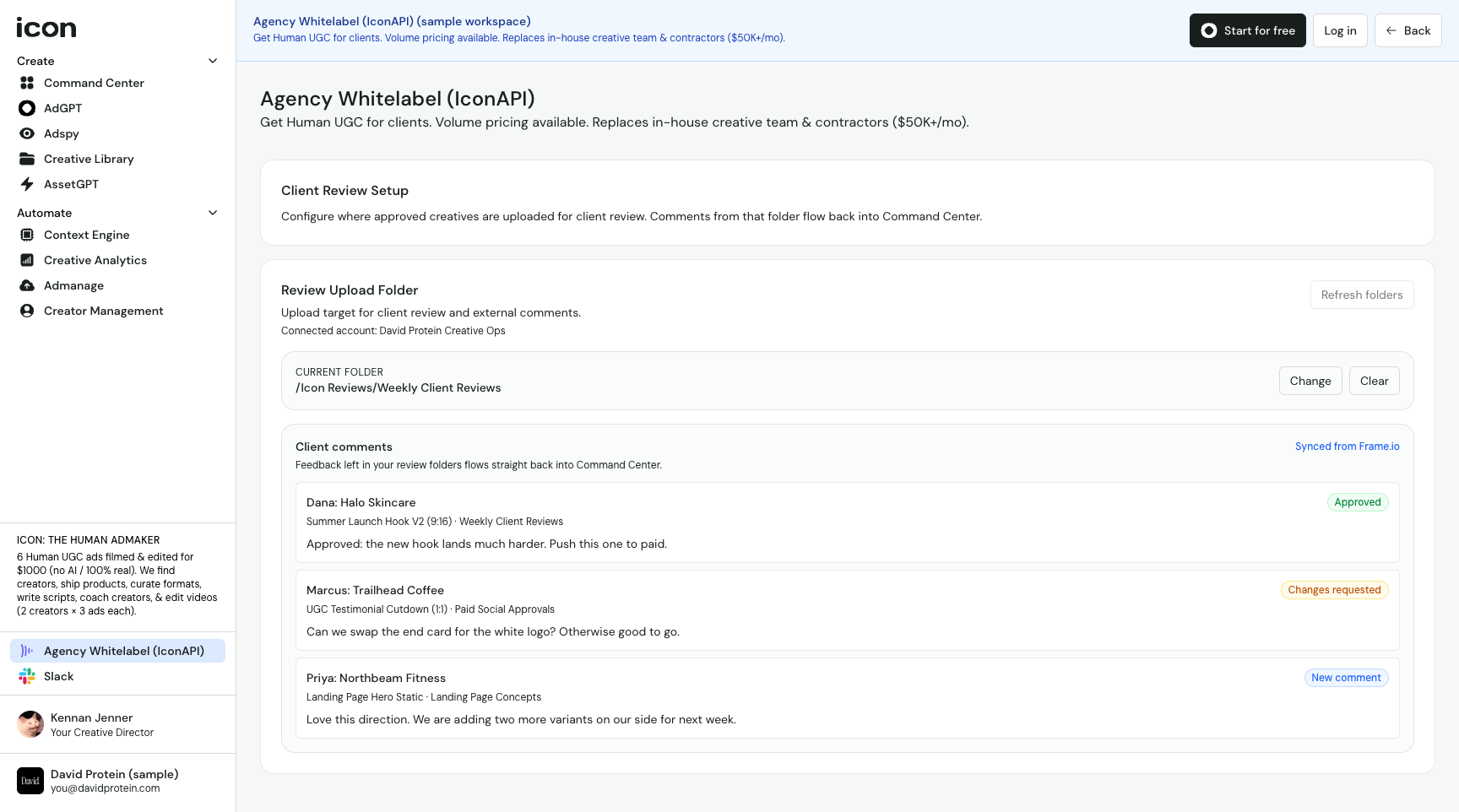Collapse the Create section chevron
Image resolution: width=1459 pixels, height=812 pixels.
(x=213, y=61)
